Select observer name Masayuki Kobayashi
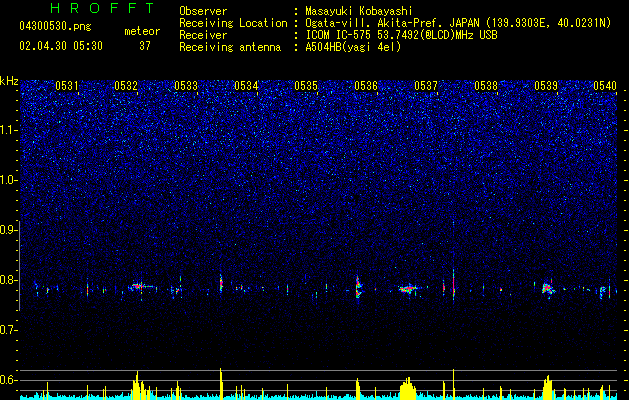 click(x=359, y=11)
